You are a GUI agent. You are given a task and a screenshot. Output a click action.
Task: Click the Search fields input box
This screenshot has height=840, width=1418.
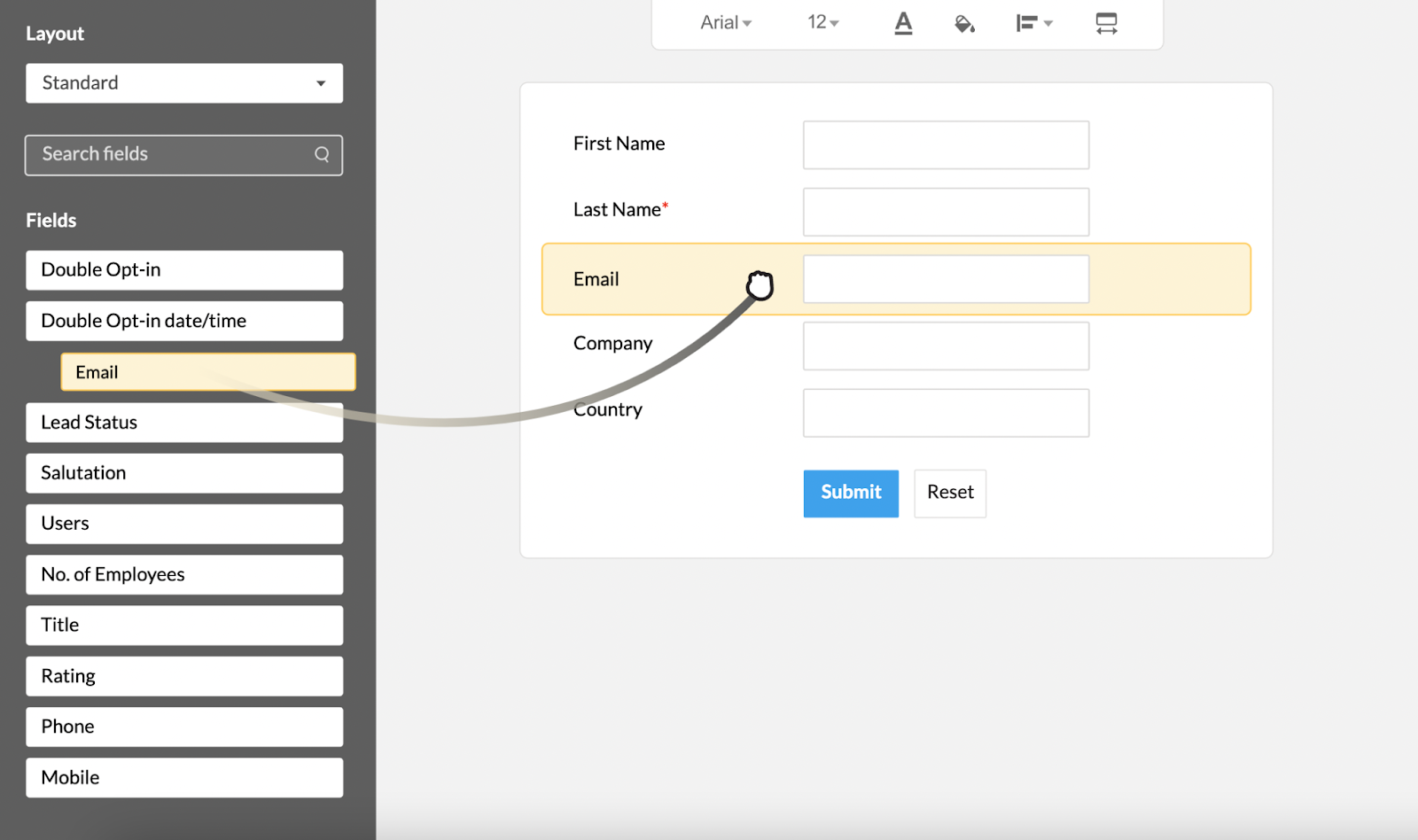(x=160, y=154)
